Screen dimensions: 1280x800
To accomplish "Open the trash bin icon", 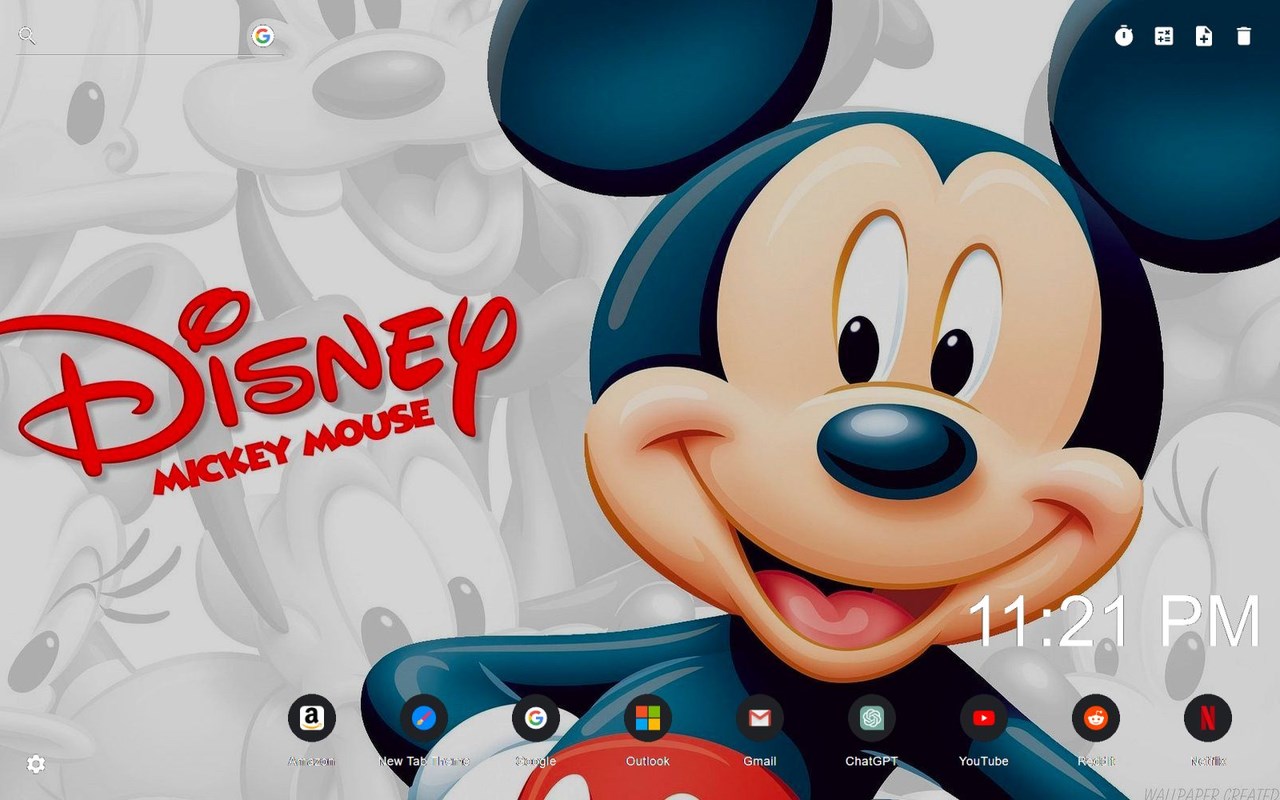I will click(x=1244, y=36).
